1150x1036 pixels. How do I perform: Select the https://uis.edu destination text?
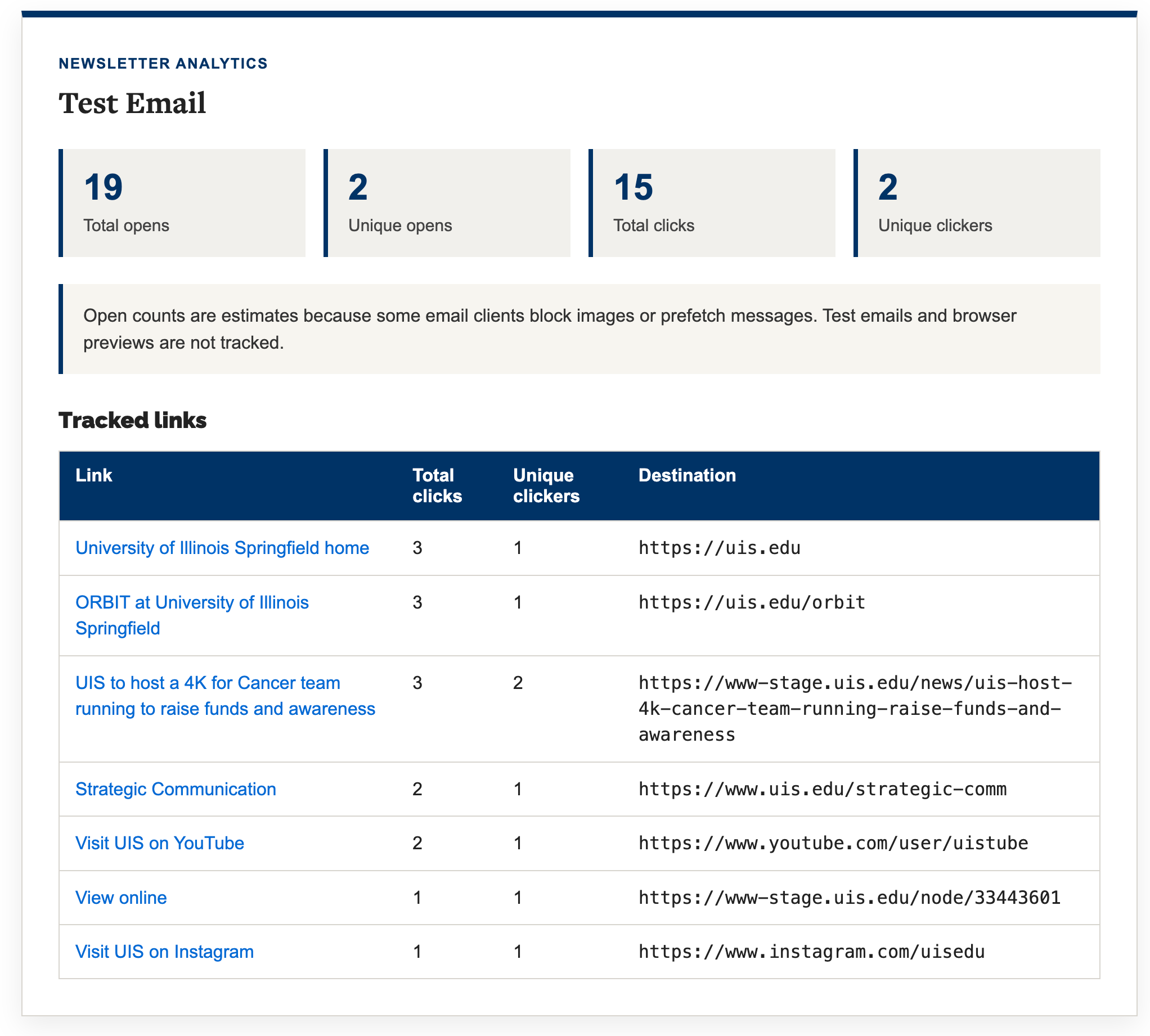coord(719,548)
